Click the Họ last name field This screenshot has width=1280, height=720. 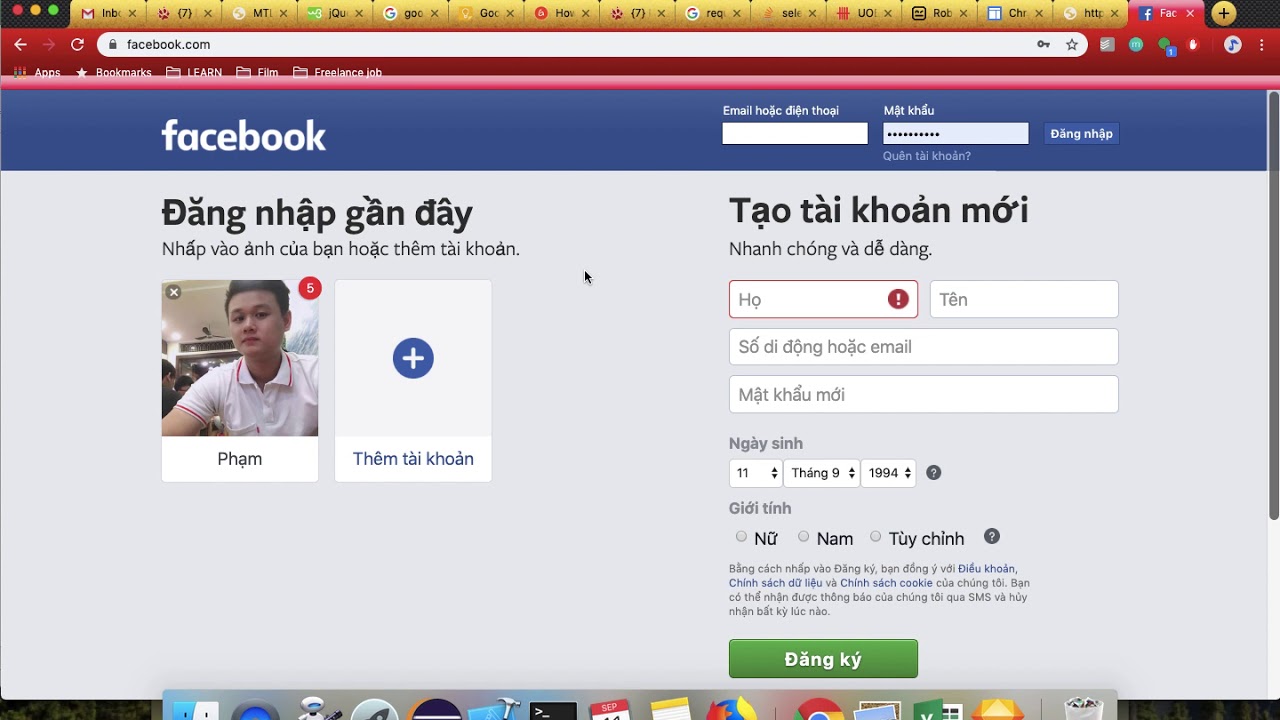(823, 299)
